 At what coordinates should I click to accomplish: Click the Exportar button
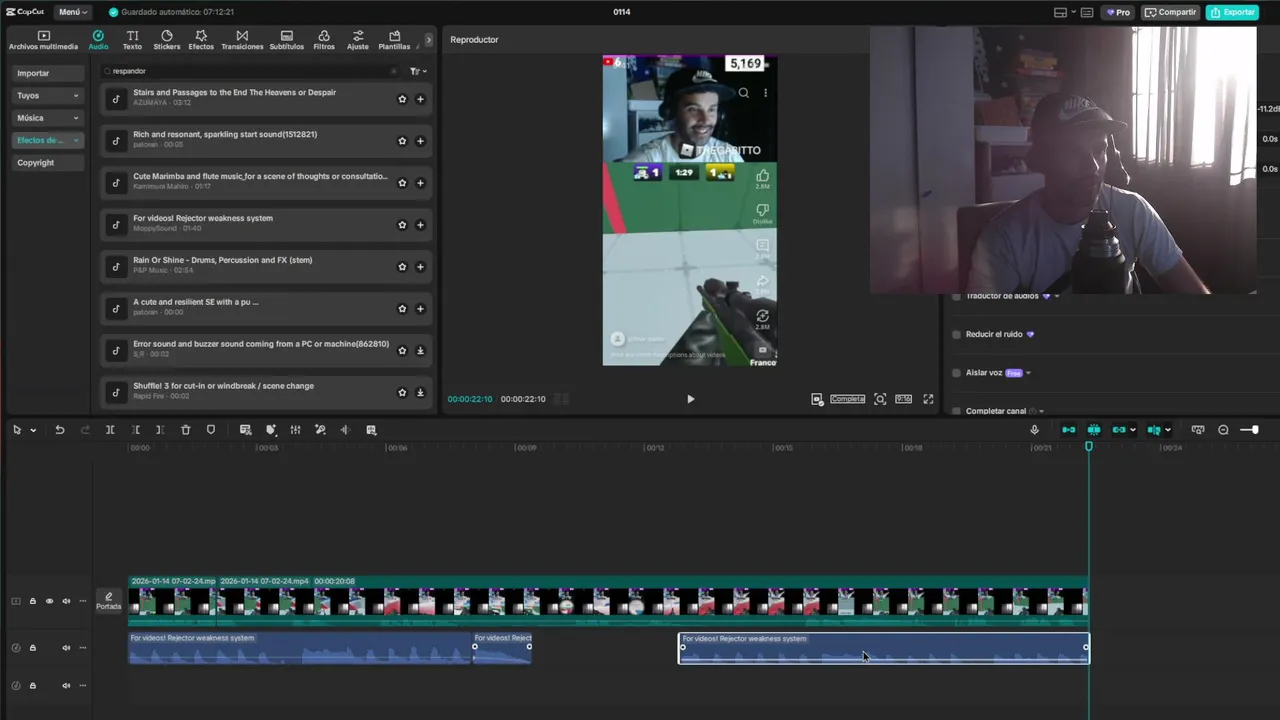(x=1232, y=12)
